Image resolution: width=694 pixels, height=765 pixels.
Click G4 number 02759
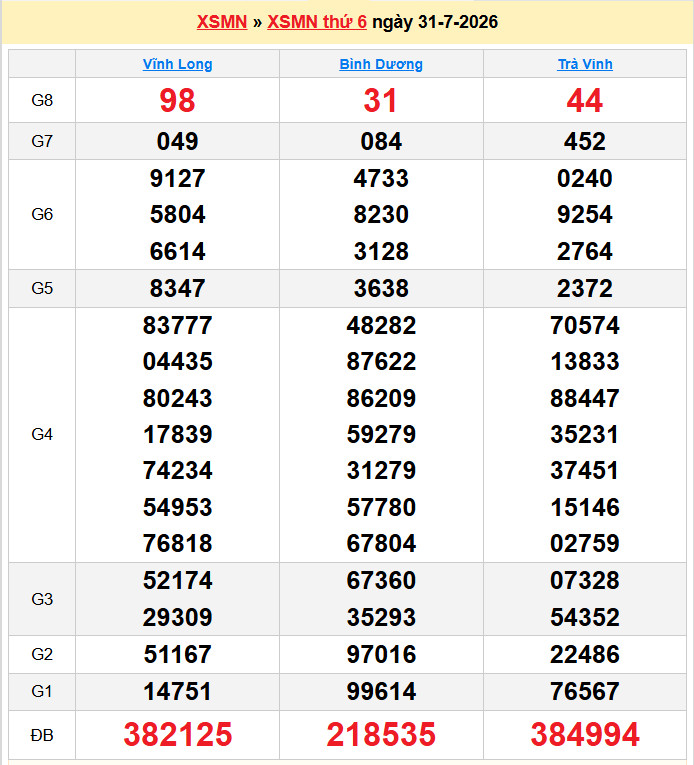point(585,544)
